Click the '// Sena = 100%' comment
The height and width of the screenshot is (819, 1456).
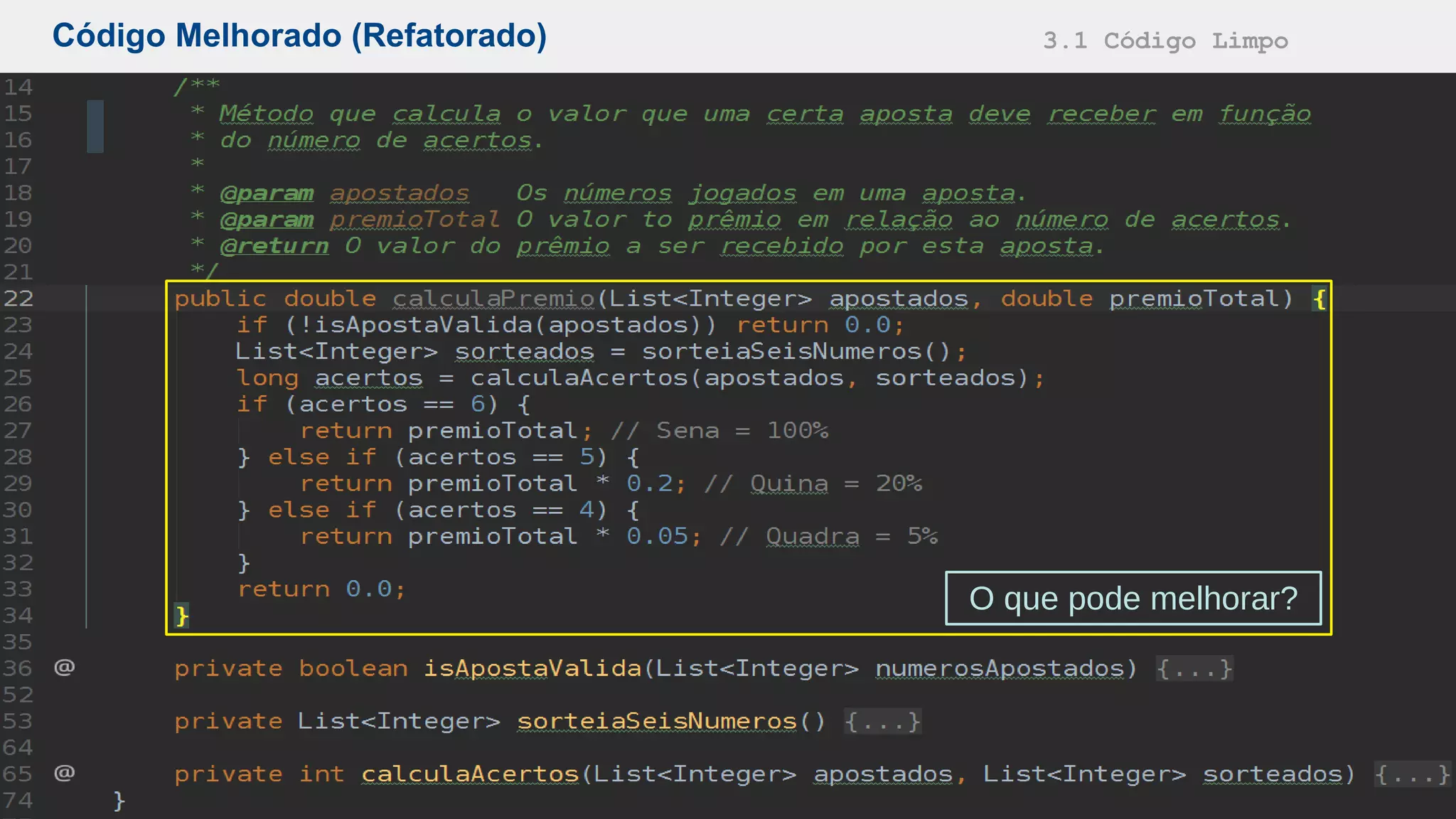click(x=719, y=431)
